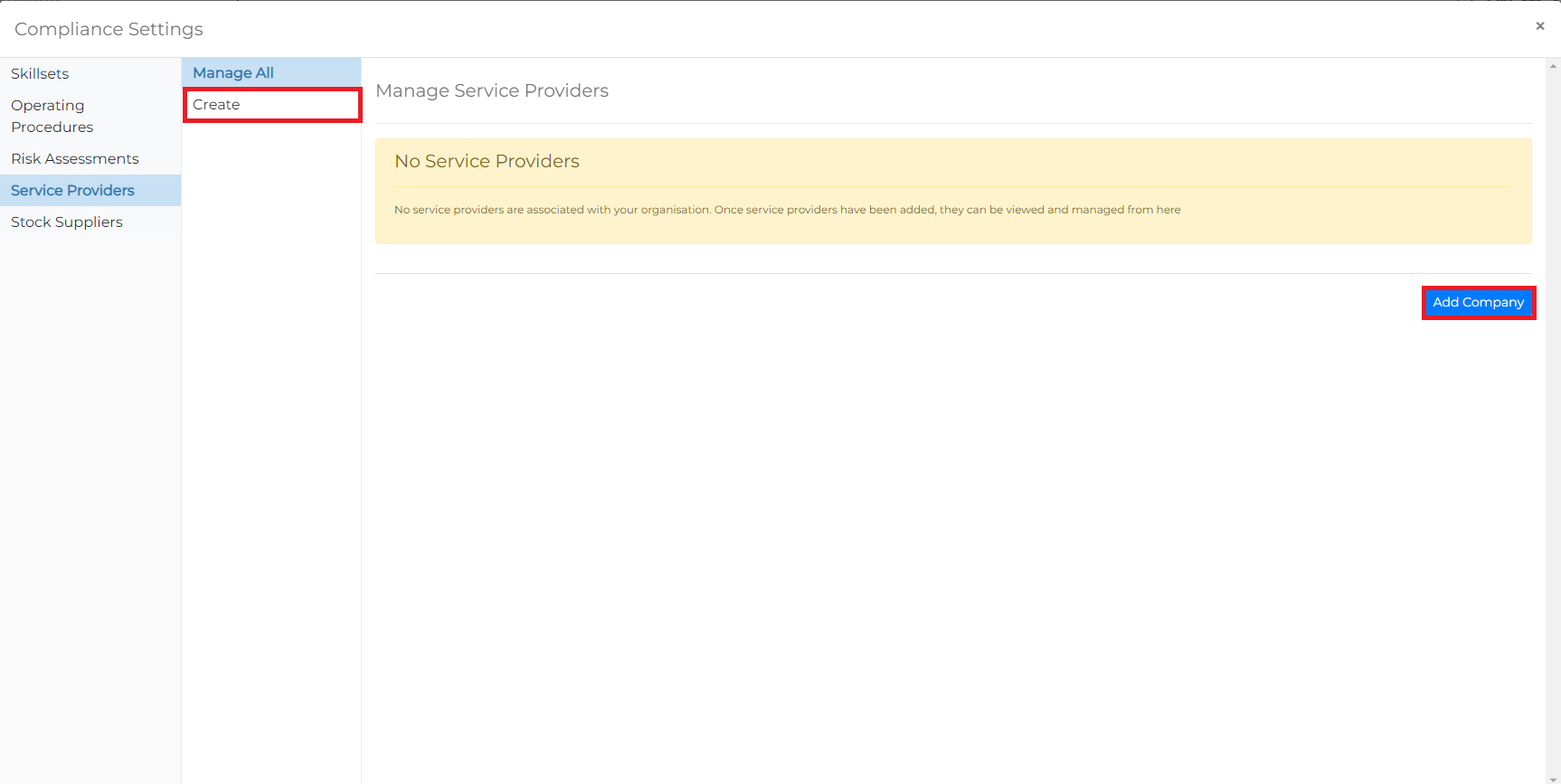
Task: Go to Operating Procedures settings
Action: tap(52, 117)
